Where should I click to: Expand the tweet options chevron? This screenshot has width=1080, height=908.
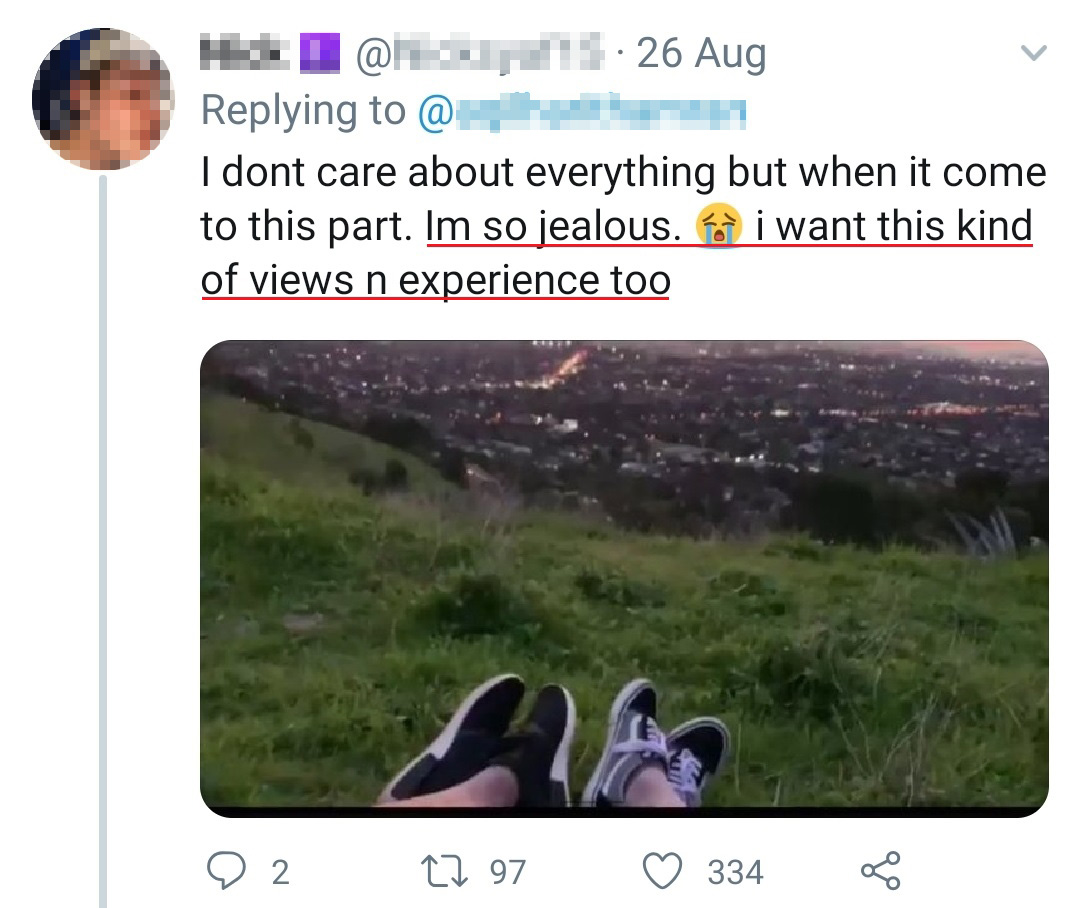(x=1035, y=53)
